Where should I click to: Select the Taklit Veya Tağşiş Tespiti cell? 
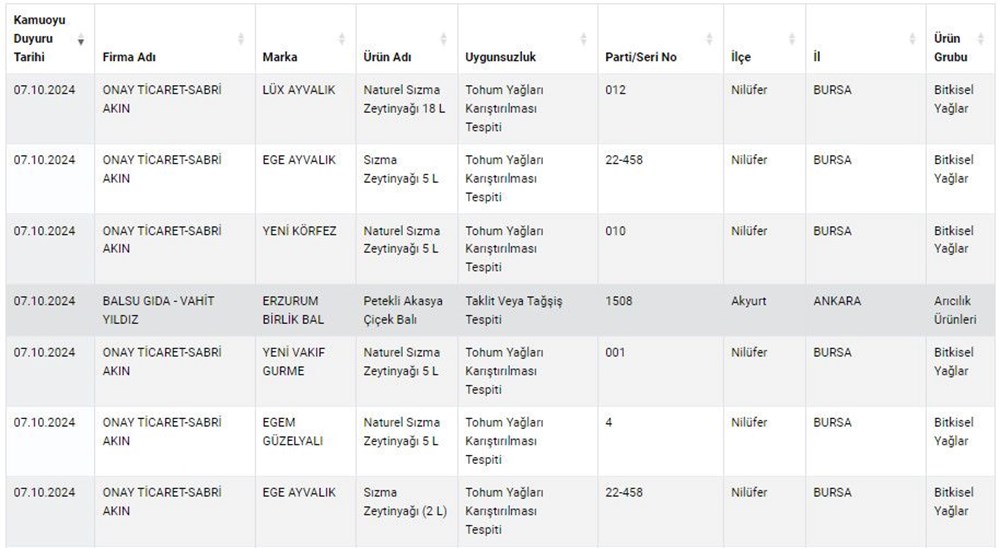(x=514, y=310)
